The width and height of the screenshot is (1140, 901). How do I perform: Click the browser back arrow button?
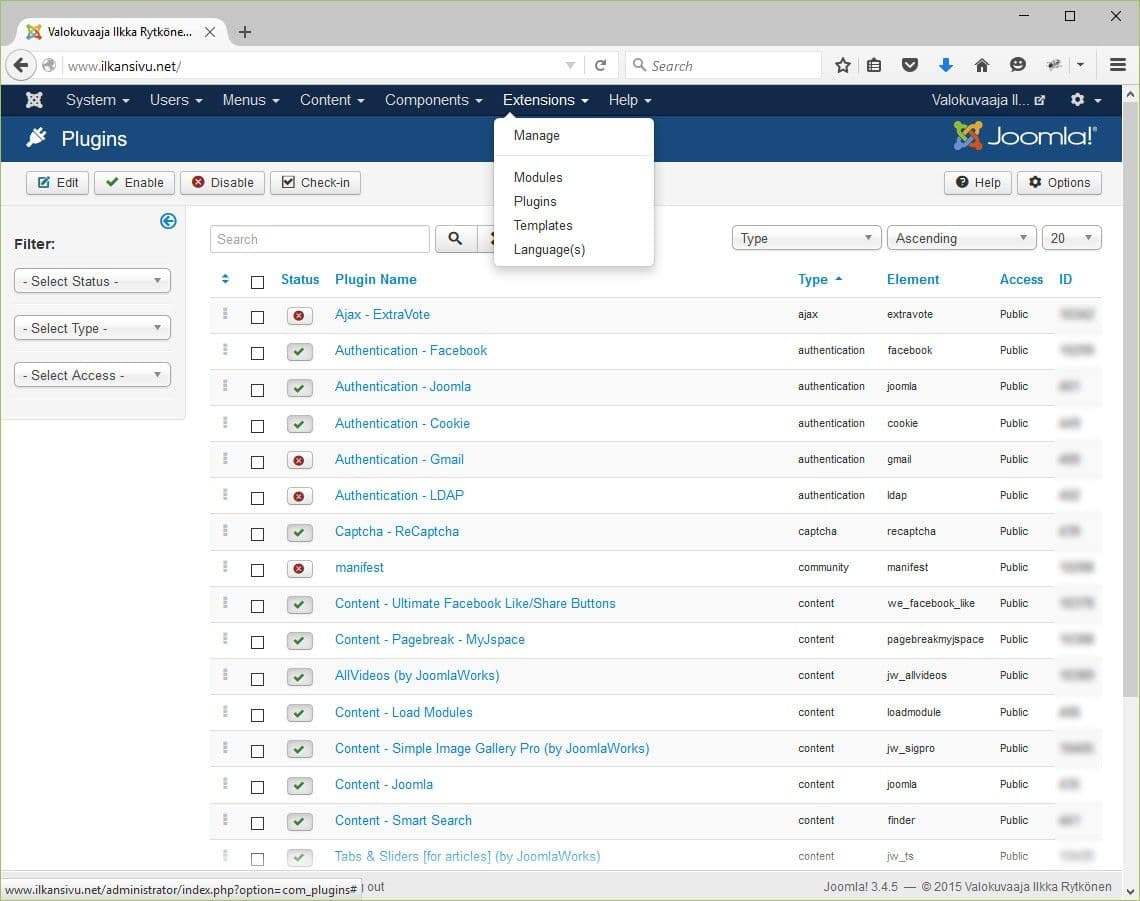tap(21, 65)
